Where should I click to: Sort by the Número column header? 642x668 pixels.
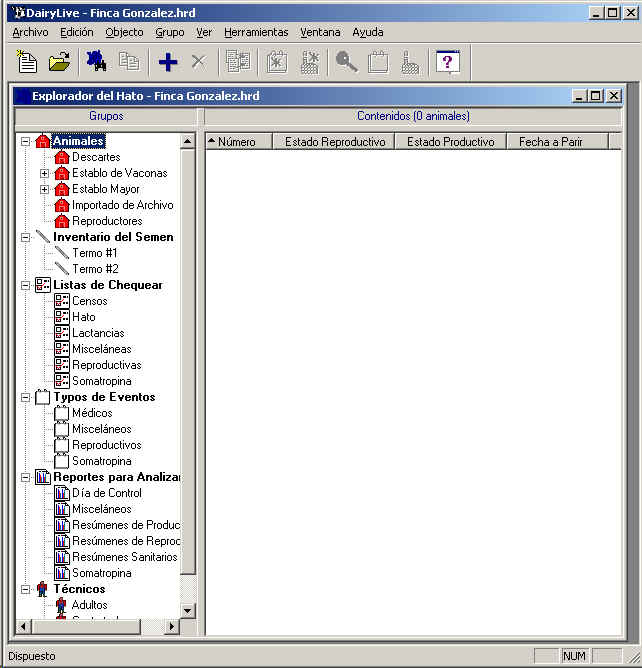(x=237, y=142)
